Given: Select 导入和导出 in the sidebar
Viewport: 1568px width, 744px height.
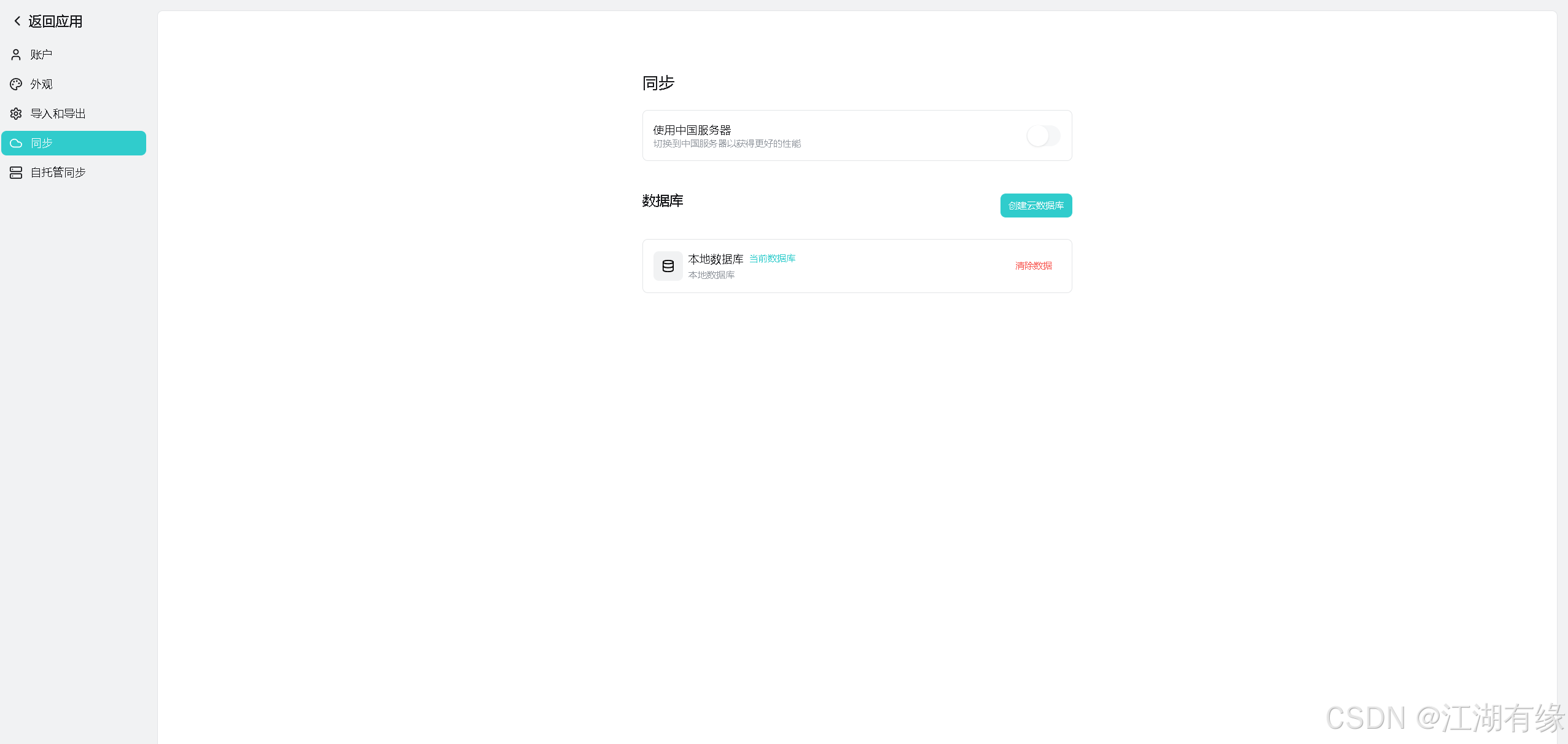Looking at the screenshot, I should point(58,114).
